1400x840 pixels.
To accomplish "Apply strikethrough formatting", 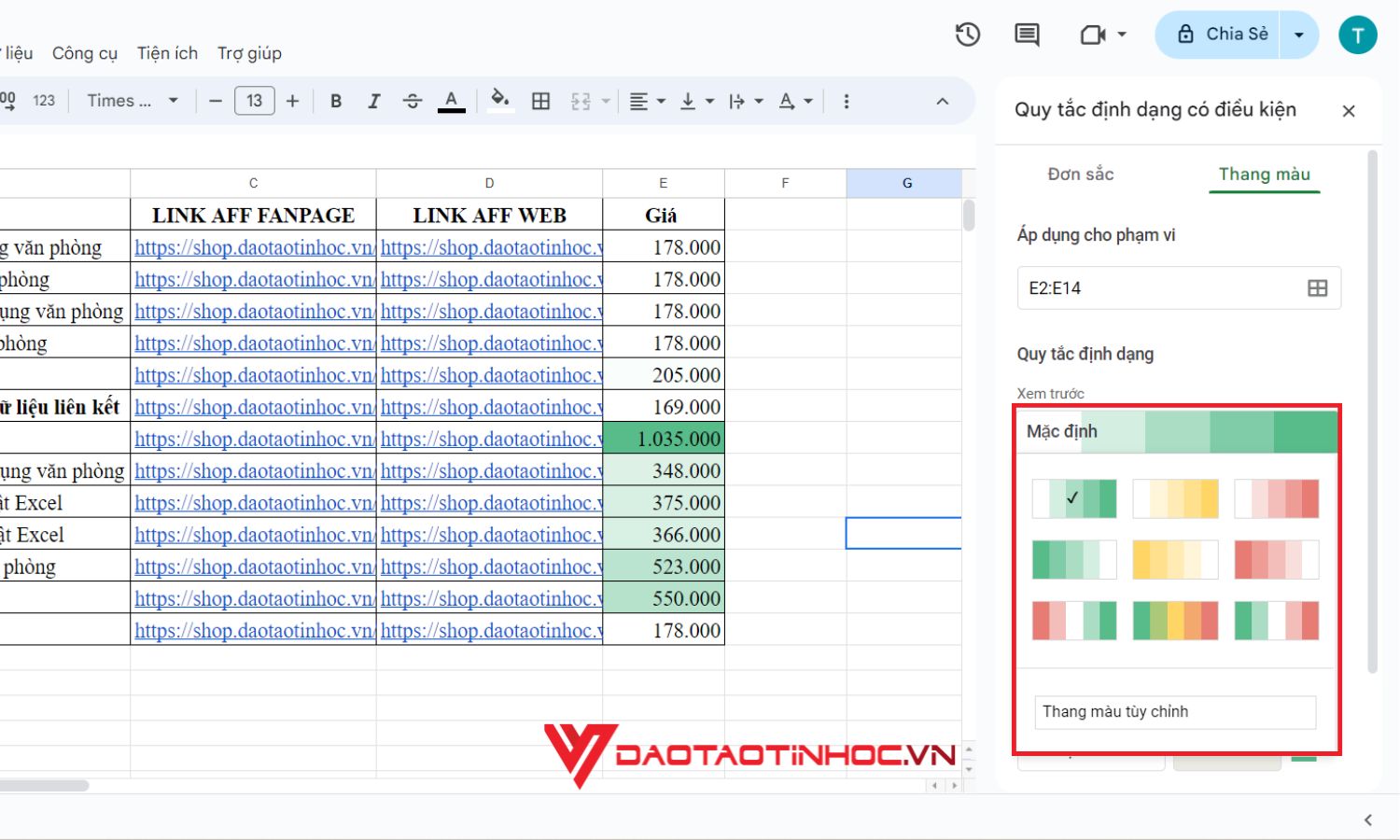I will coord(413,100).
